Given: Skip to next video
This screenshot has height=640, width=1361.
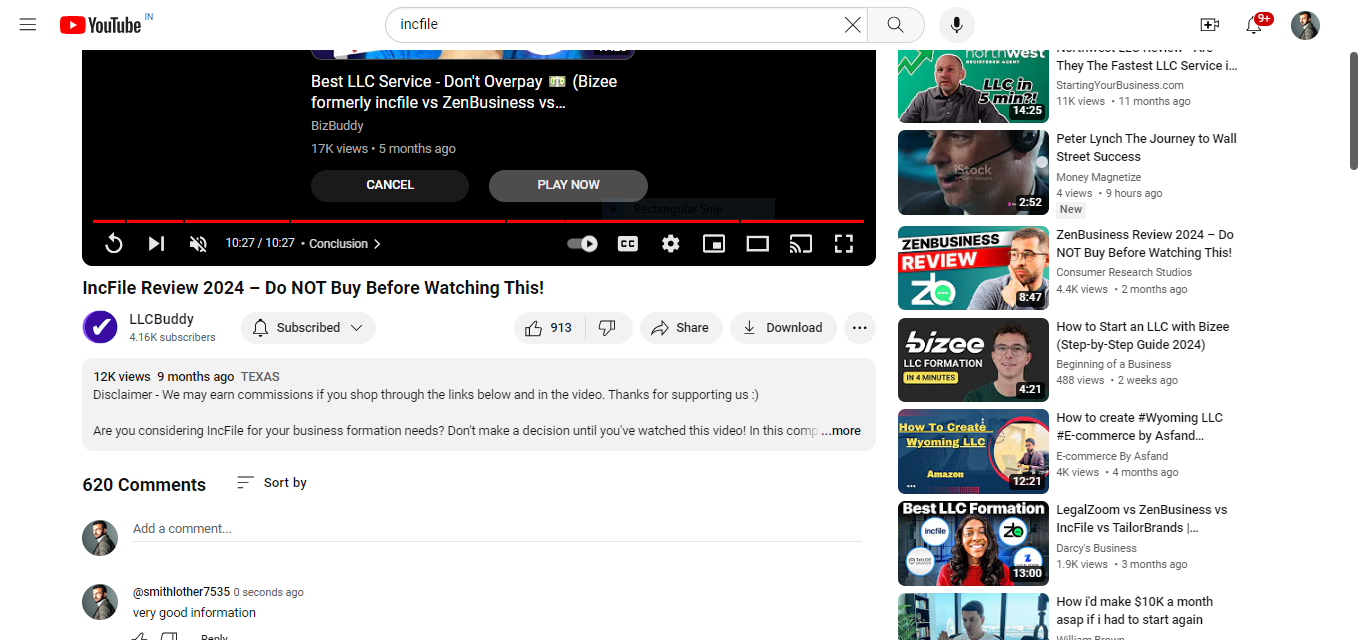Looking at the screenshot, I should 156,243.
